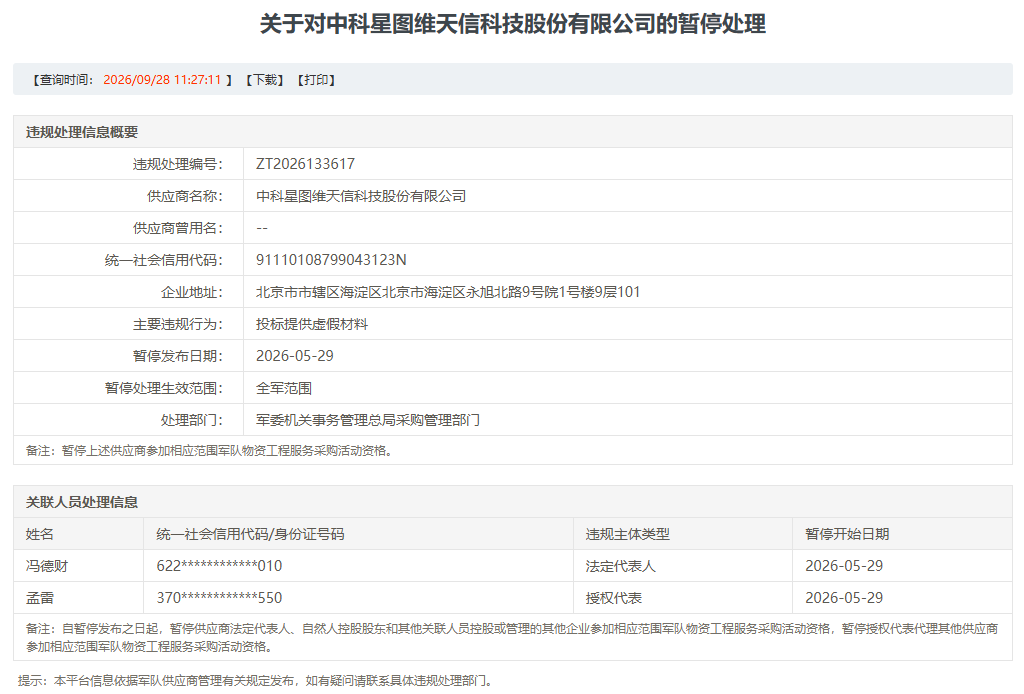The height and width of the screenshot is (694, 1024).
Task: Click the 姓名 column header
Action: (39, 534)
